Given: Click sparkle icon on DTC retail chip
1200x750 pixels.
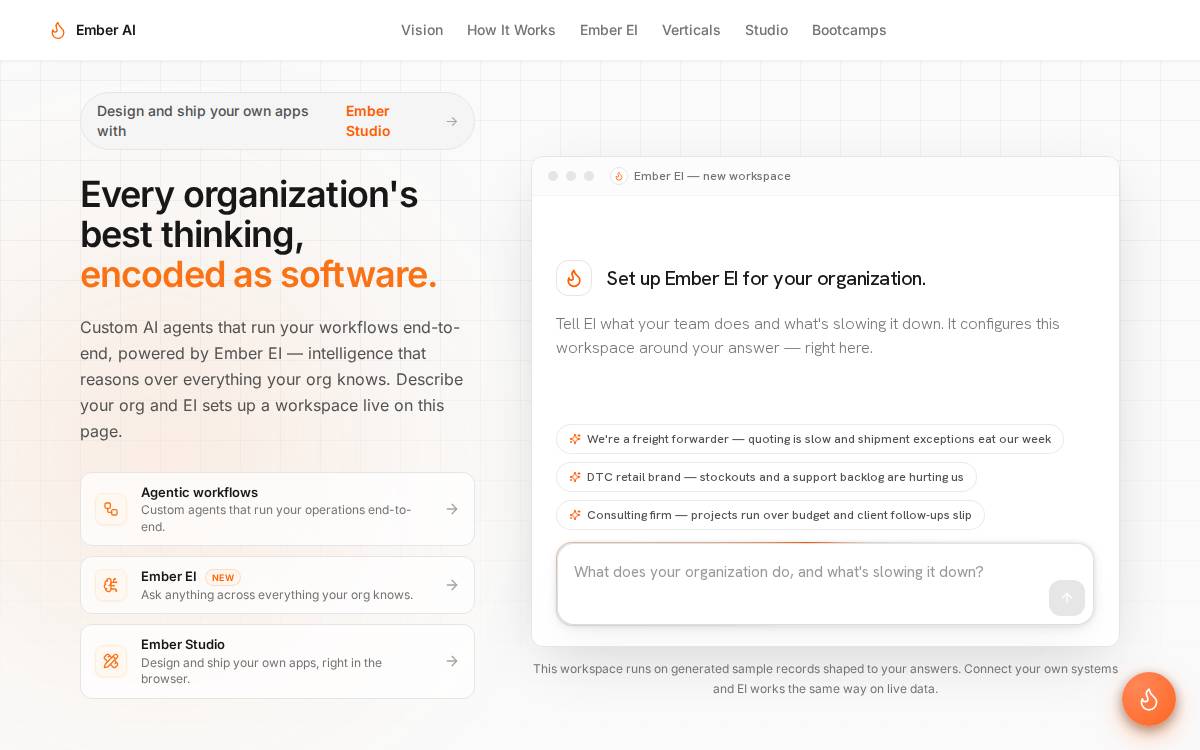Looking at the screenshot, I should [575, 477].
